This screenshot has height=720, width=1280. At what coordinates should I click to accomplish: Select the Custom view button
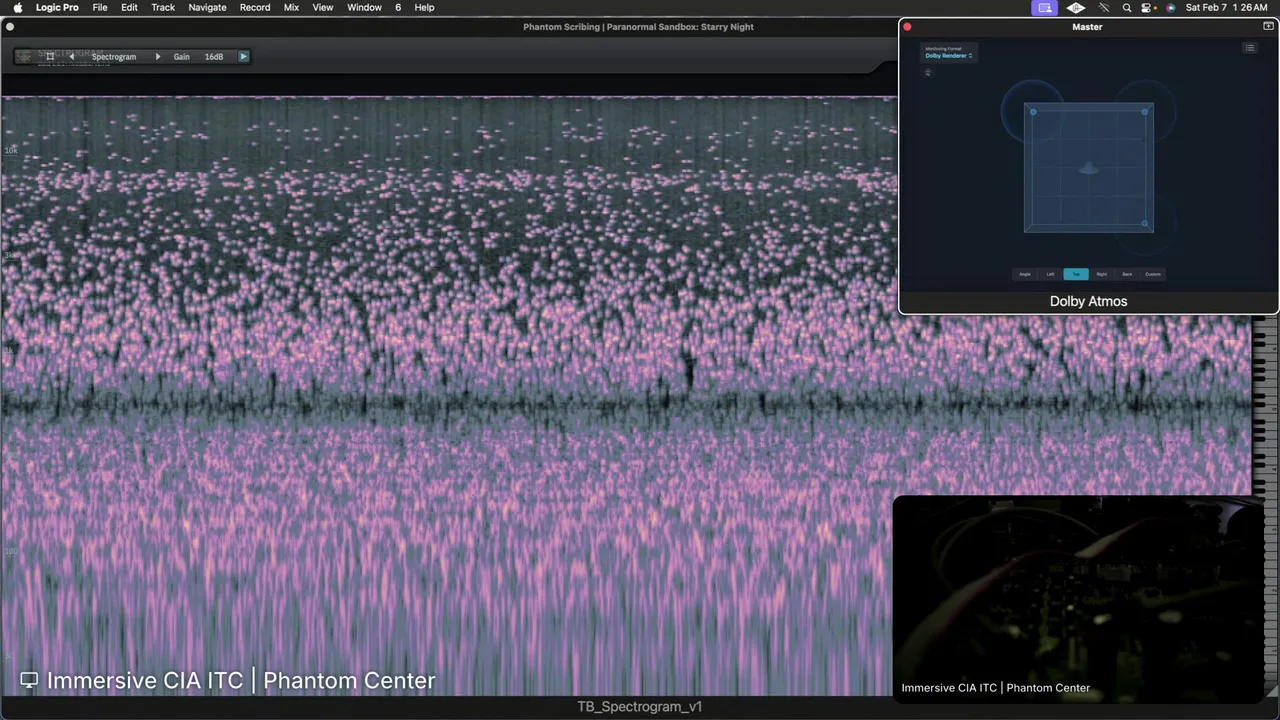[1153, 274]
